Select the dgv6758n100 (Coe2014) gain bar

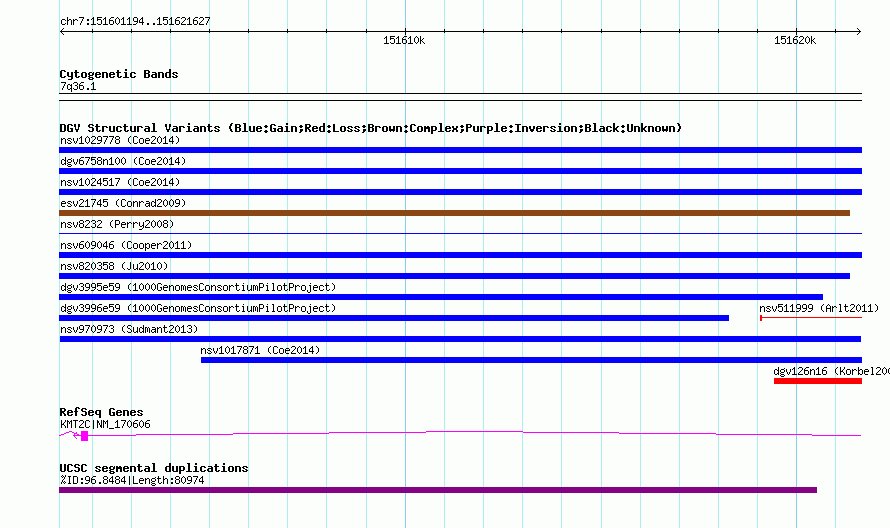tap(460, 171)
